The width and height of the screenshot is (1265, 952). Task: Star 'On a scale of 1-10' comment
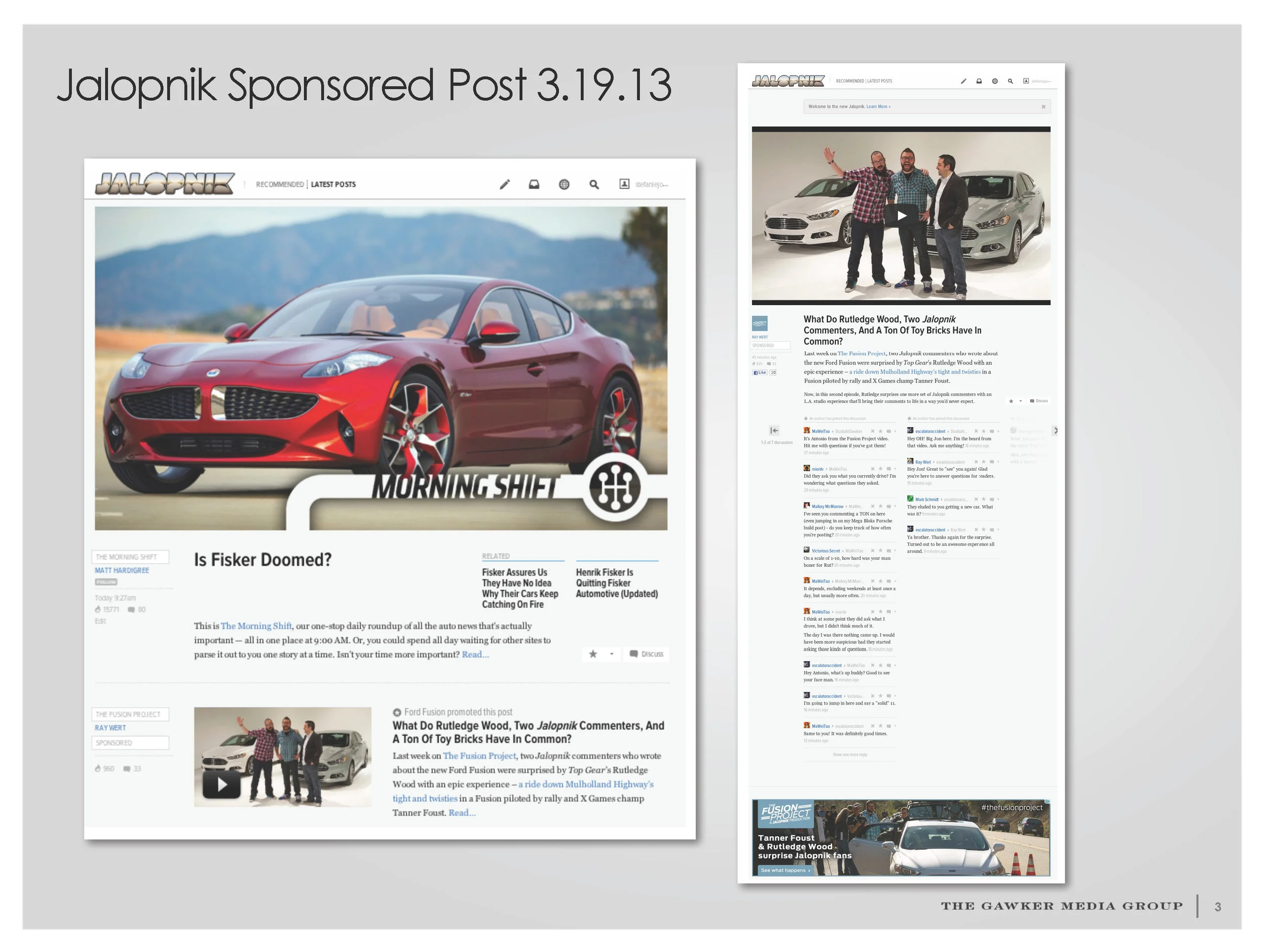pos(881,551)
